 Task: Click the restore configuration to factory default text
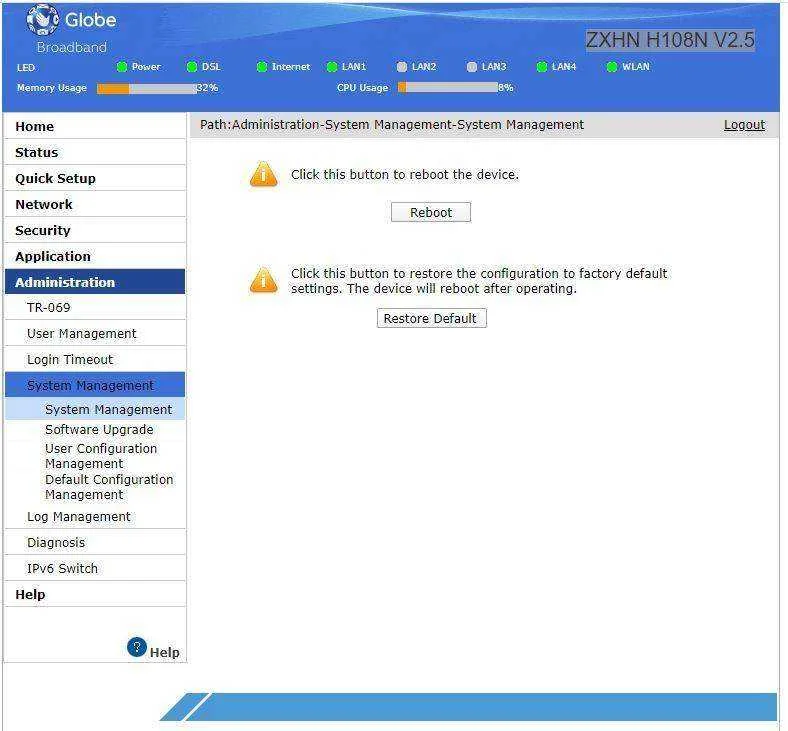[479, 281]
